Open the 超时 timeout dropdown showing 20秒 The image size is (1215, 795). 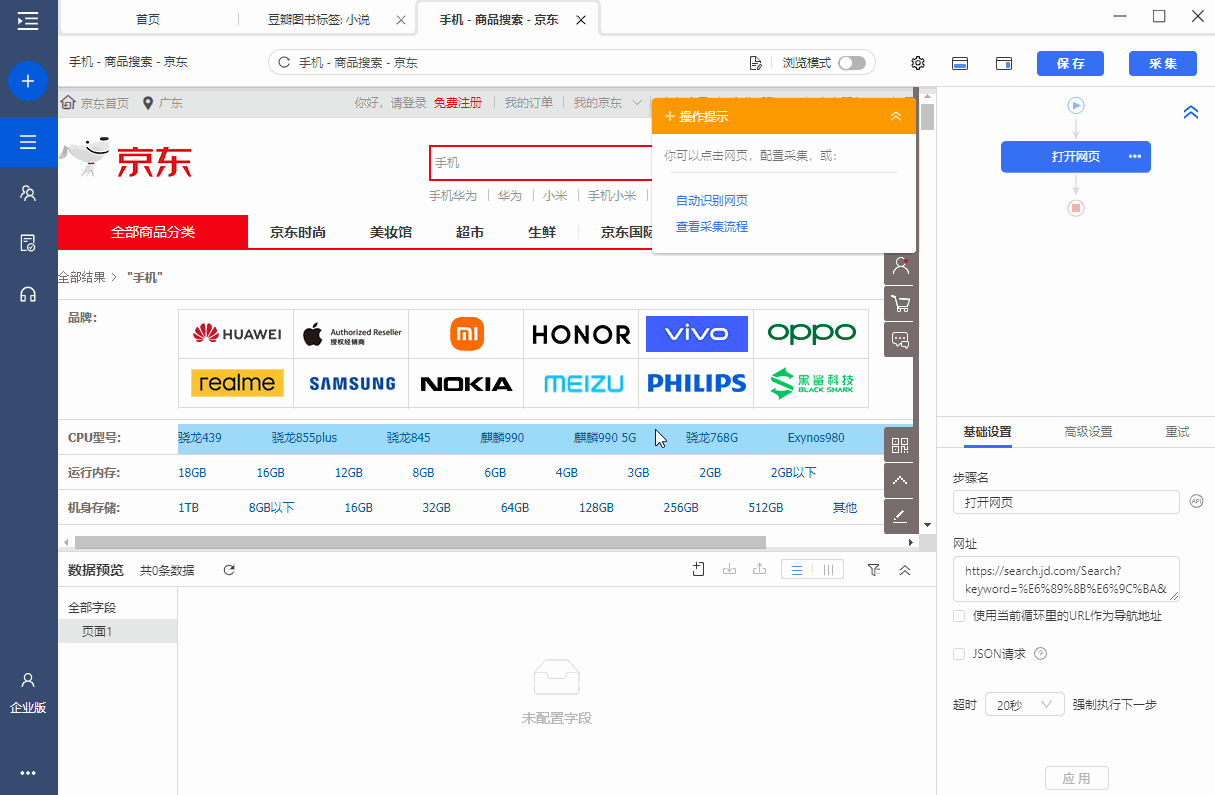point(1024,704)
